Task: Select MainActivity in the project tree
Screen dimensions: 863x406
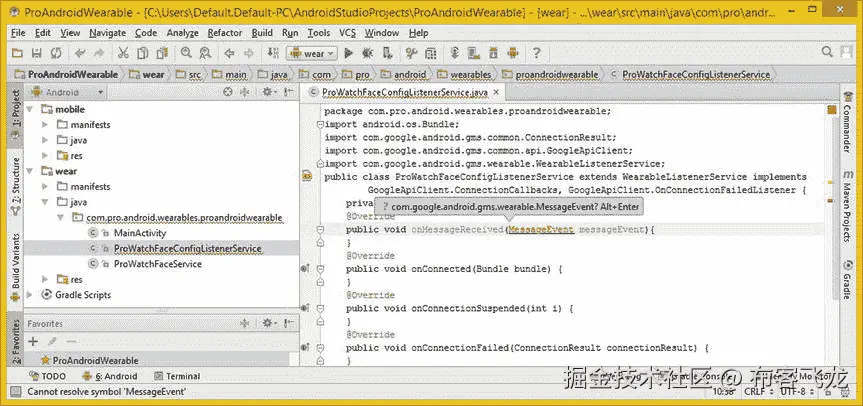Action: click(140, 233)
